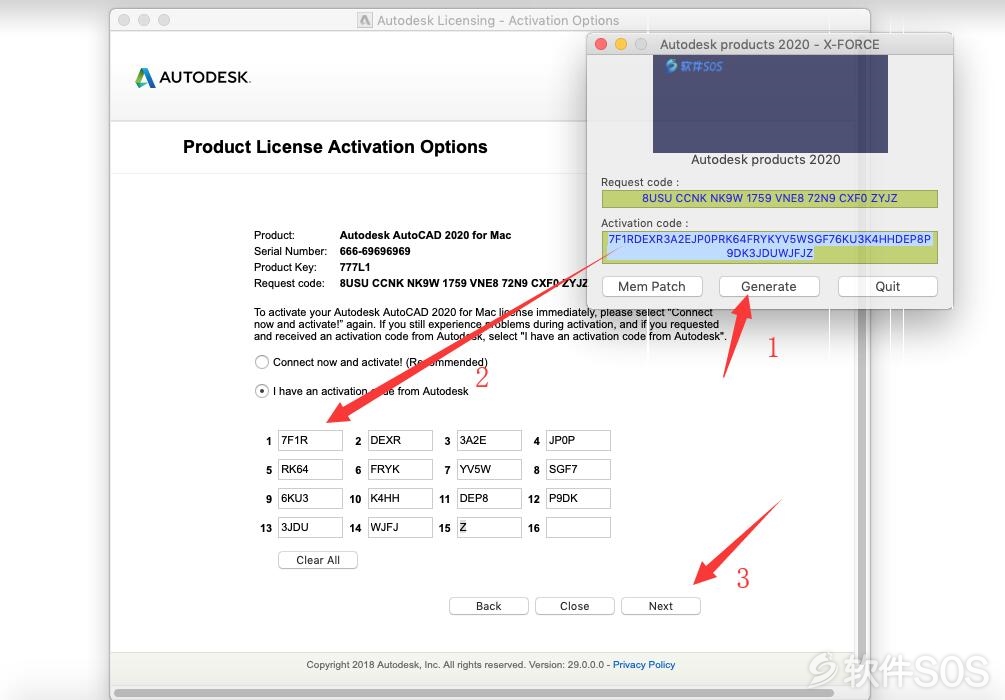Click the Autodesk Licensing title bar icon
The image size is (1005, 700).
coord(365,21)
